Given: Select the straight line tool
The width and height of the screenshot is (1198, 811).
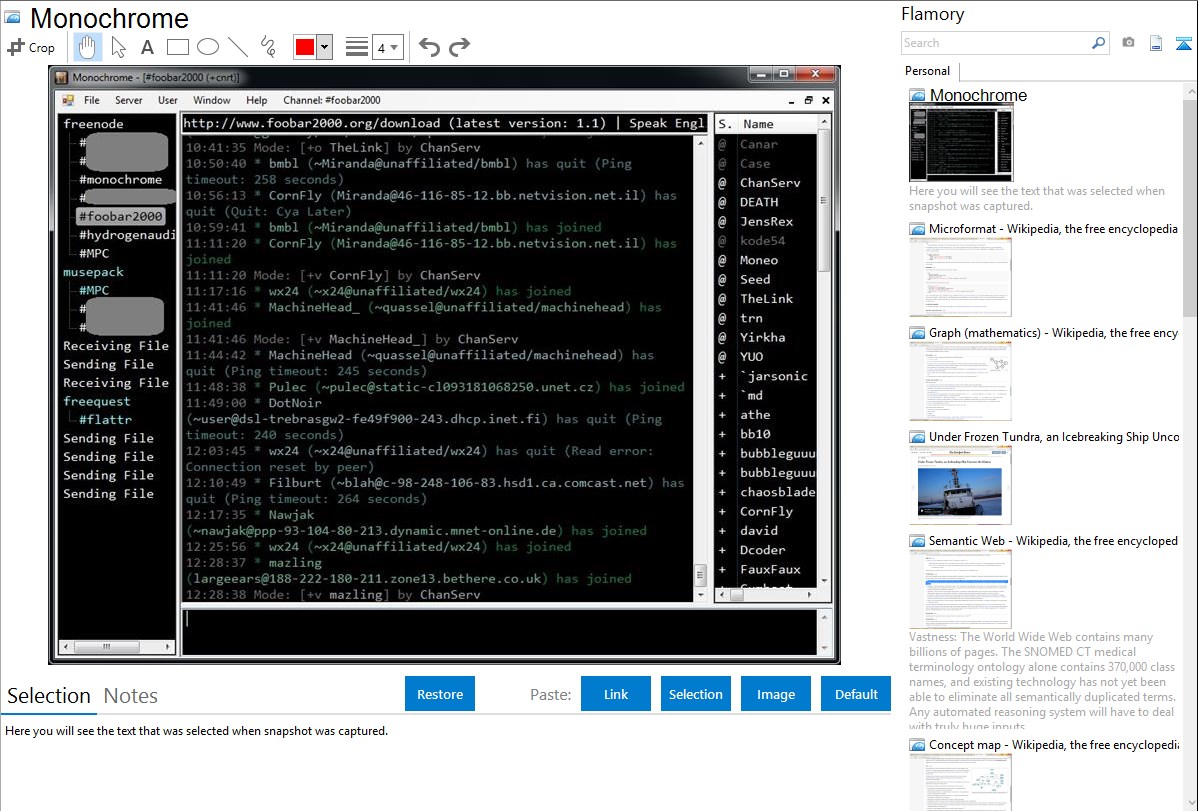Looking at the screenshot, I should click(238, 47).
